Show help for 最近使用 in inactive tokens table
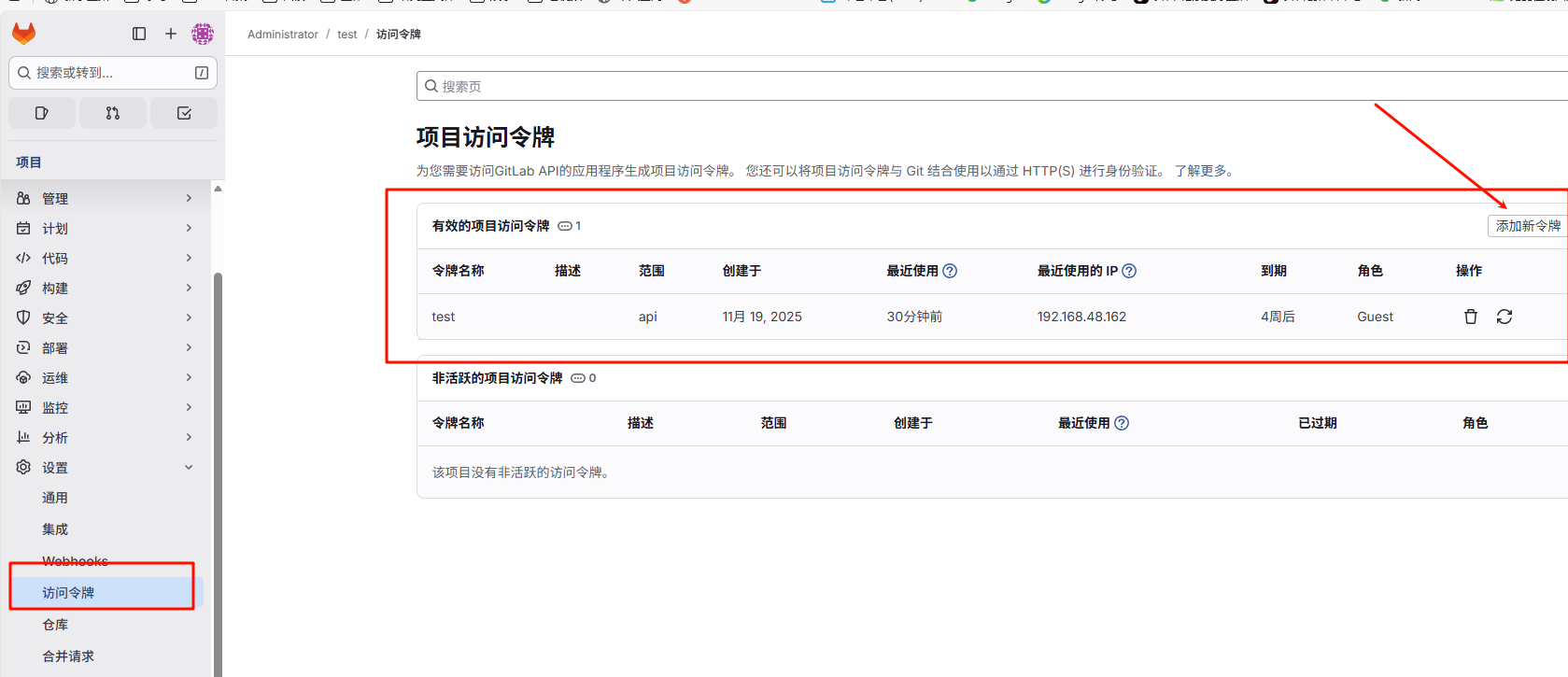Image resolution: width=1568 pixels, height=677 pixels. 1122,423
